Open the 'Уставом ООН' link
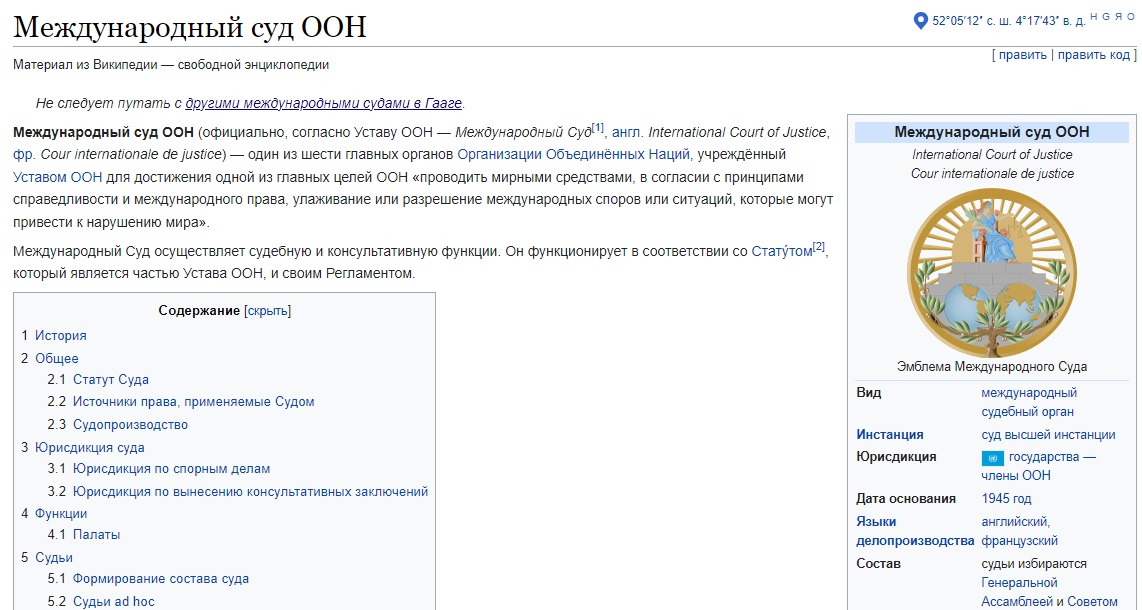 click(58, 177)
